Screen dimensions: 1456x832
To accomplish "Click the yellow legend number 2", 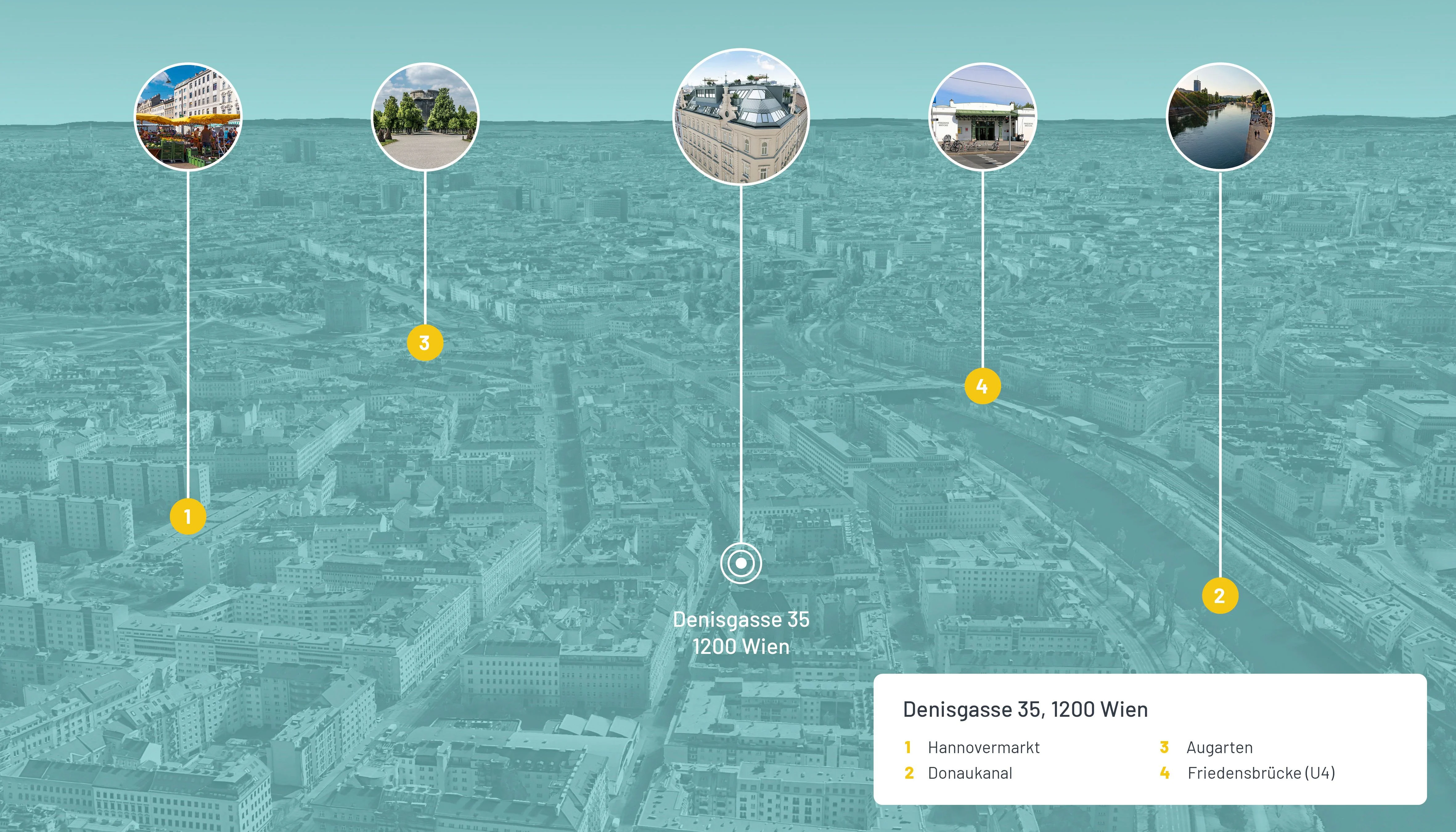I will coord(909,773).
